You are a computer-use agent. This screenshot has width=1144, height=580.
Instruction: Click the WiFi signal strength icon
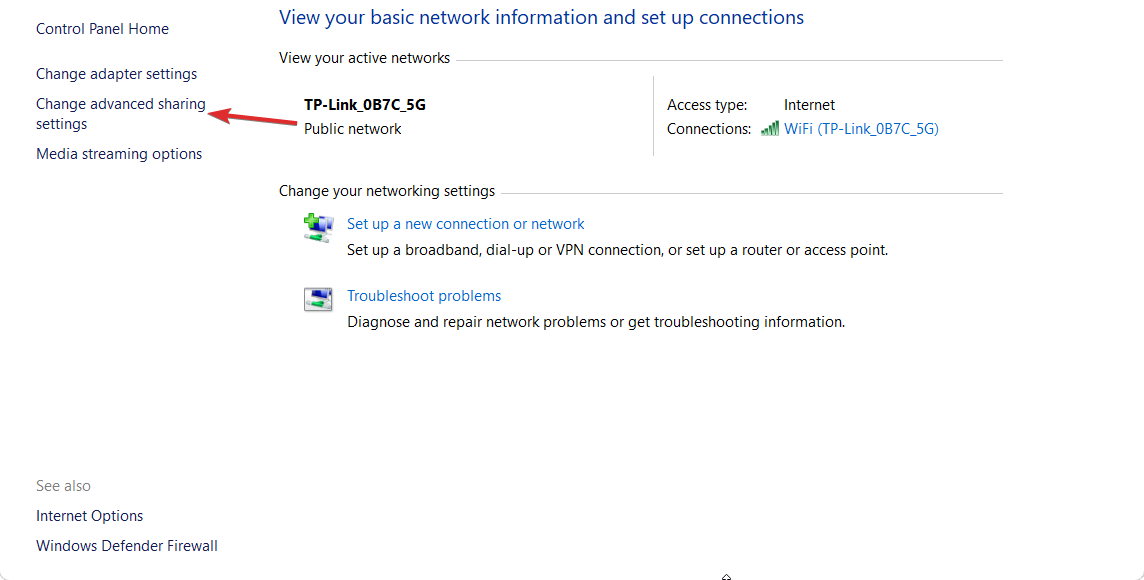coord(770,128)
